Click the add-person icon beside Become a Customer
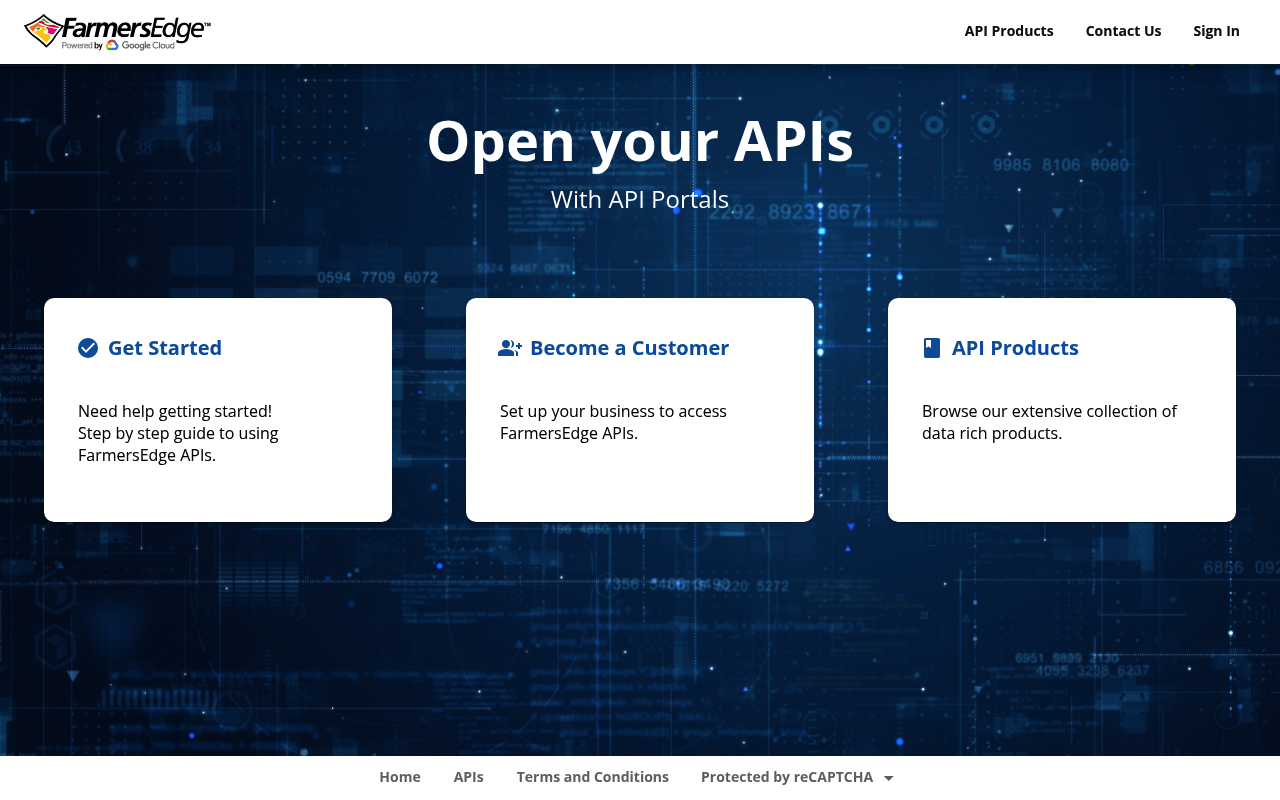Viewport: 1280px width, 800px height. (x=510, y=348)
